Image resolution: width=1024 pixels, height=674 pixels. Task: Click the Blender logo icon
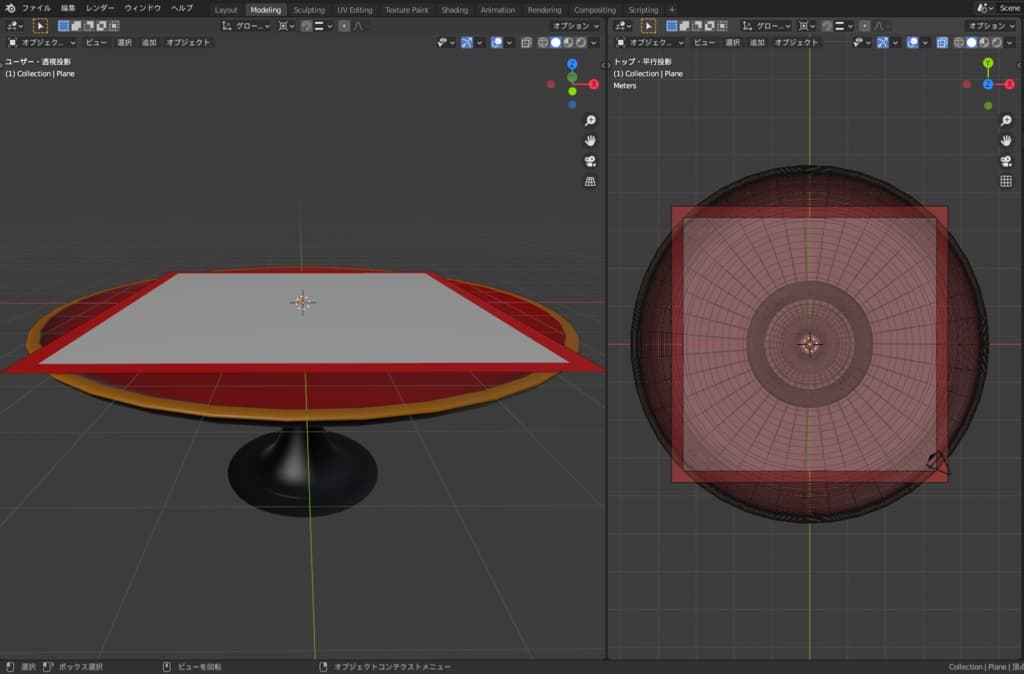(8, 8)
